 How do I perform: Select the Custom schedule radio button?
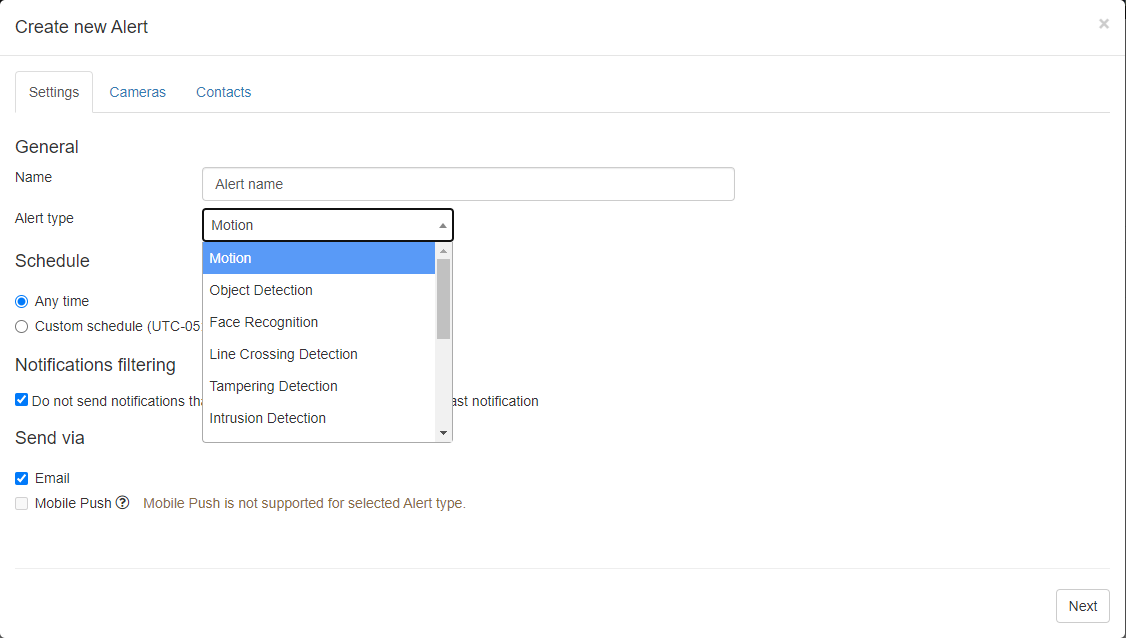point(22,327)
